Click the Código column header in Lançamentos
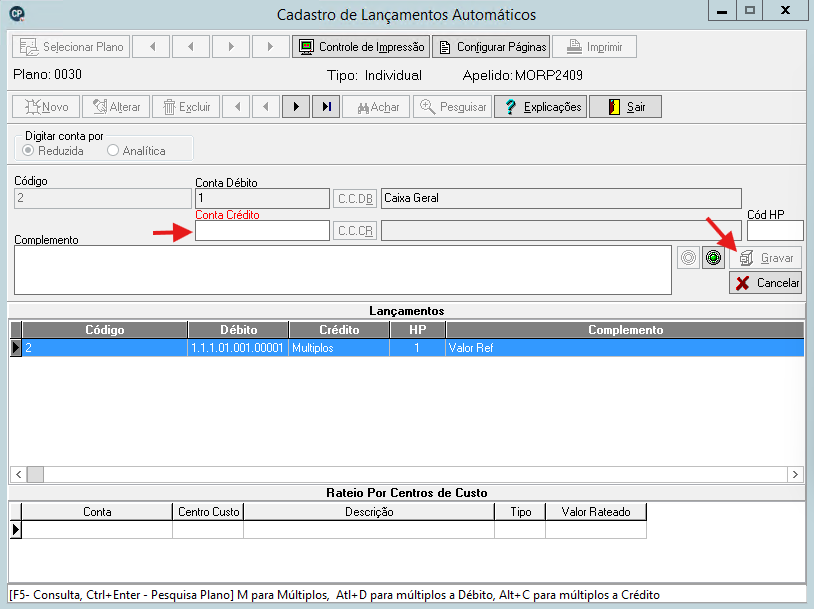Screen dimensions: 814x609 pyautogui.click(x=104, y=330)
